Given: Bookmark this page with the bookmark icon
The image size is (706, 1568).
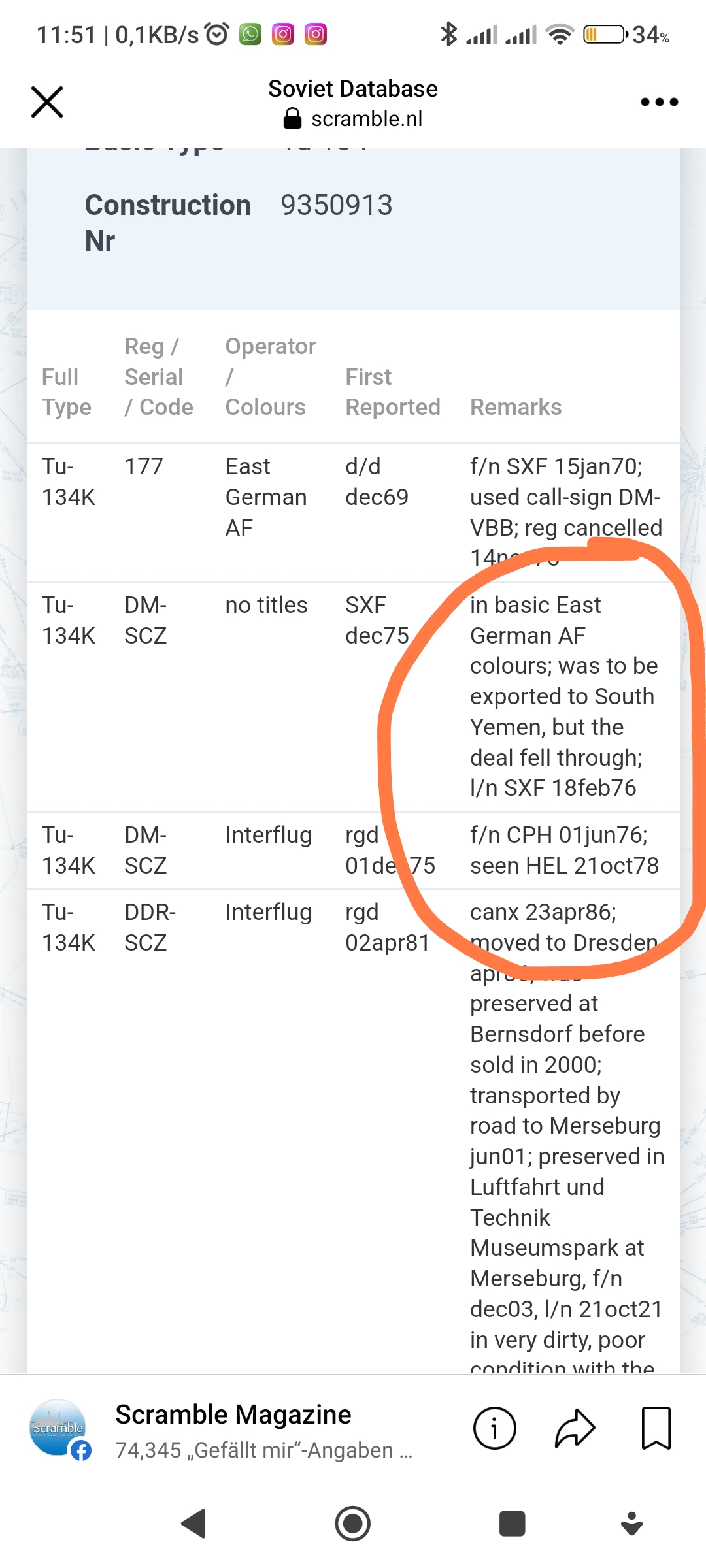Looking at the screenshot, I should point(656,1428).
